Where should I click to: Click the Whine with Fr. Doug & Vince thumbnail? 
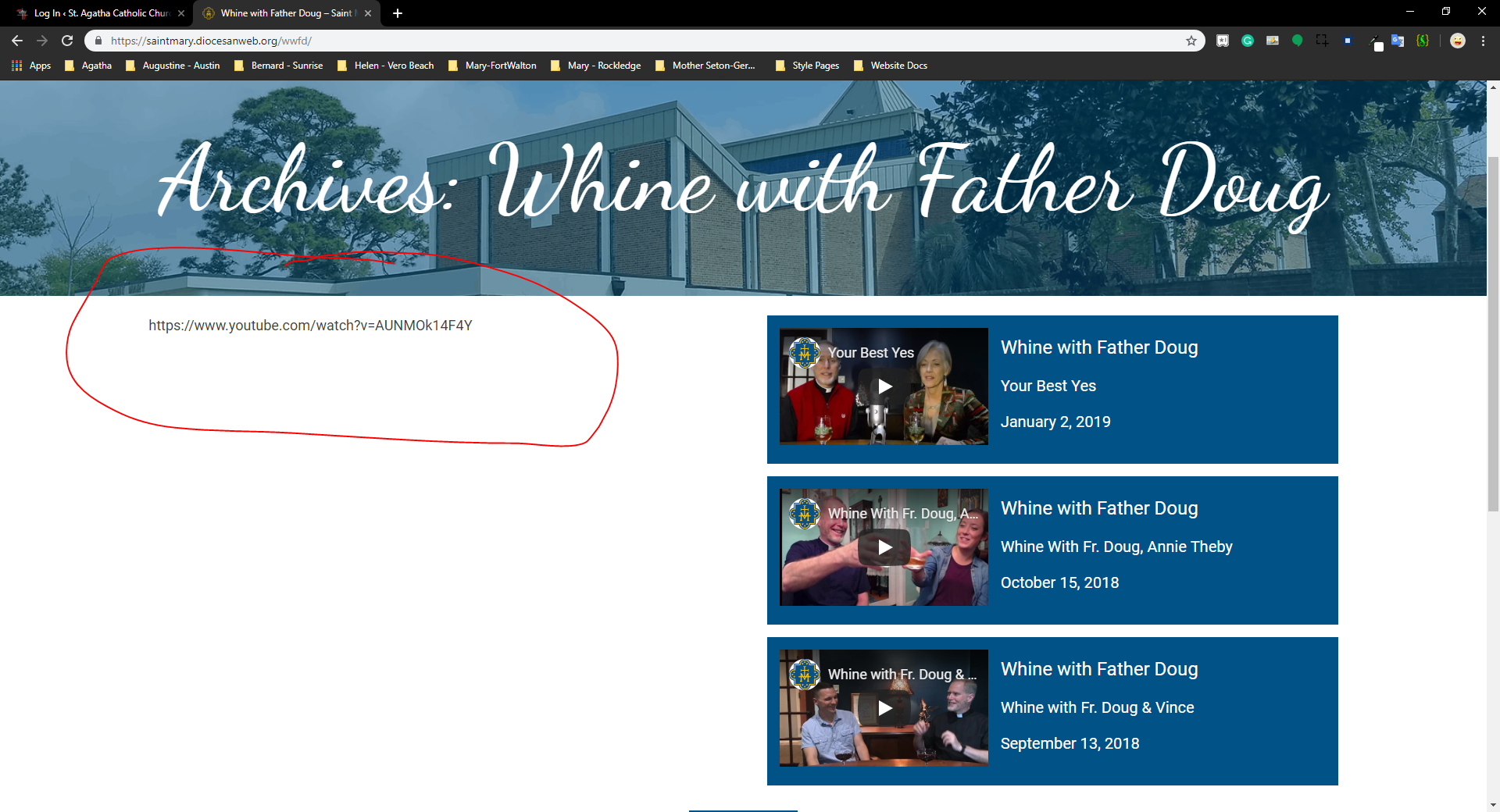[x=884, y=708]
